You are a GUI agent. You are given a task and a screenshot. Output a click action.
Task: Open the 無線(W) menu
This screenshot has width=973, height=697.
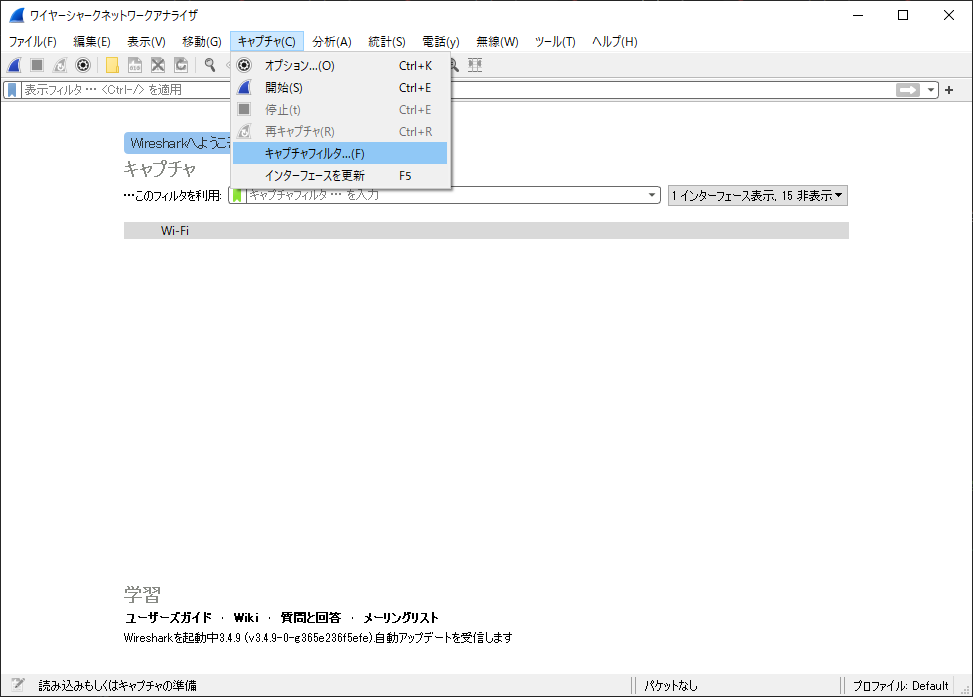pyautogui.click(x=497, y=42)
